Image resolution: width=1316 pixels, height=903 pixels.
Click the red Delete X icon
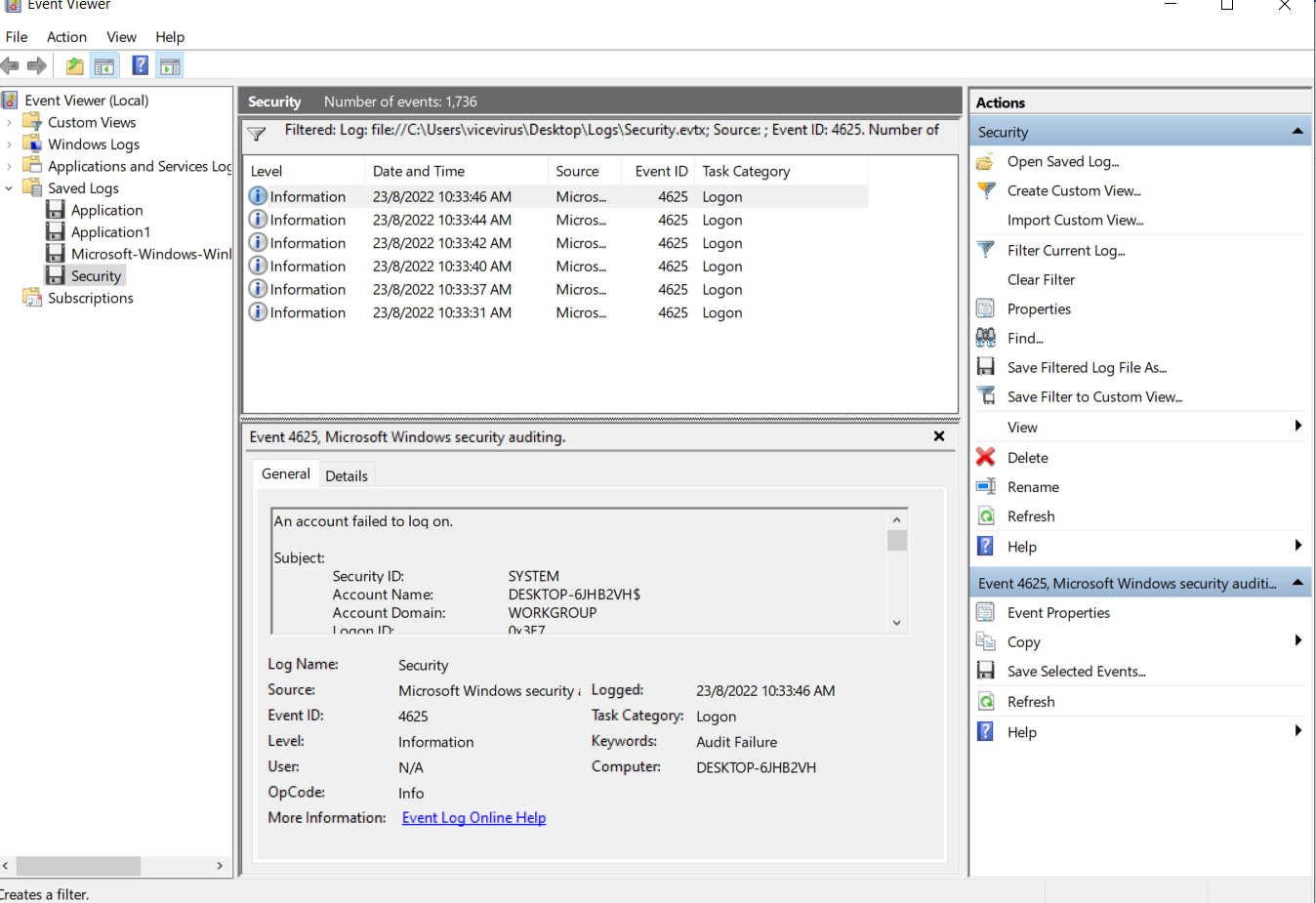pyautogui.click(x=986, y=457)
